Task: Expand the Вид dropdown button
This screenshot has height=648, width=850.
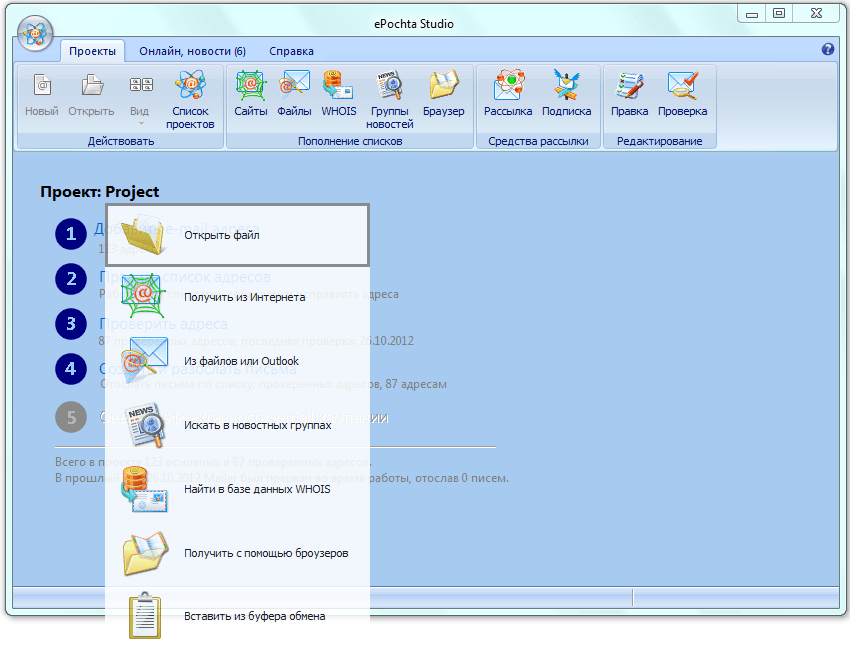Action: (x=139, y=99)
